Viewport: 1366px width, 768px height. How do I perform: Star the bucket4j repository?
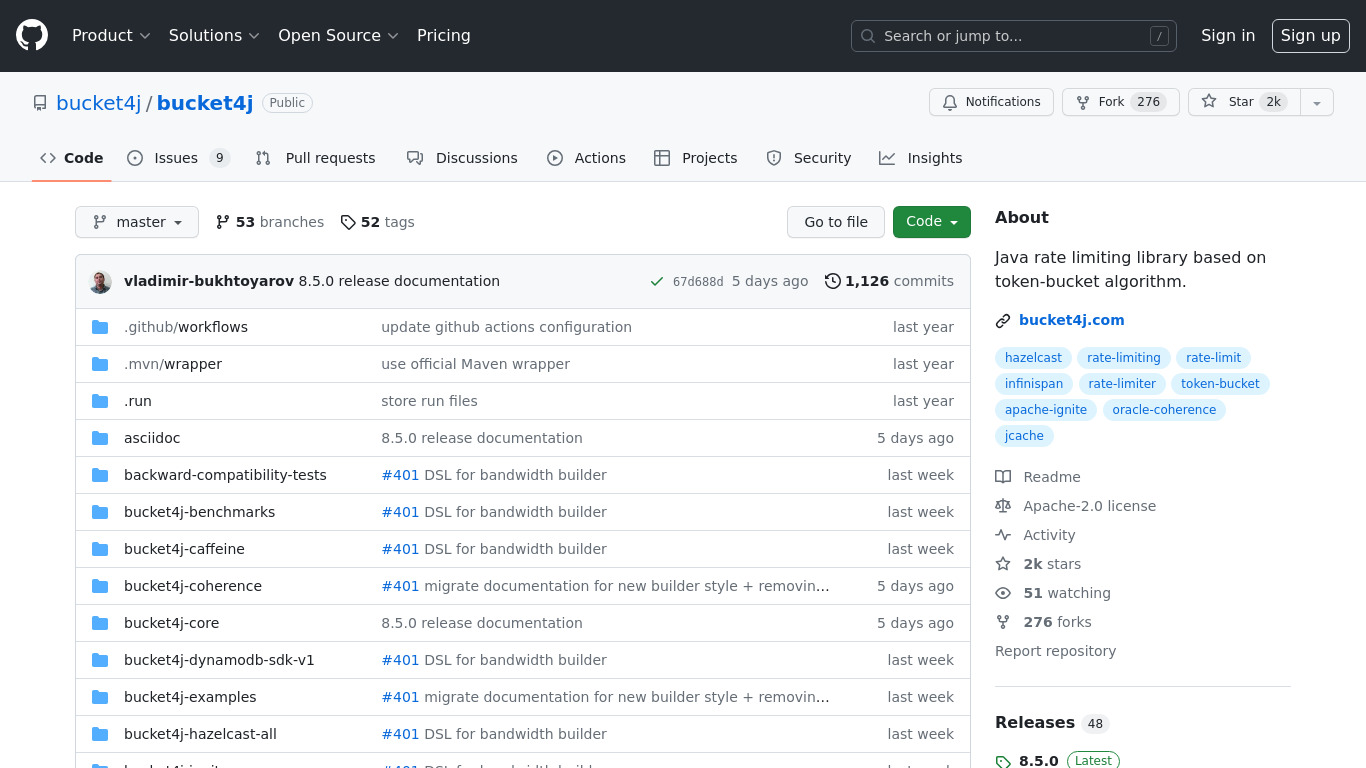pyautogui.click(x=1244, y=102)
